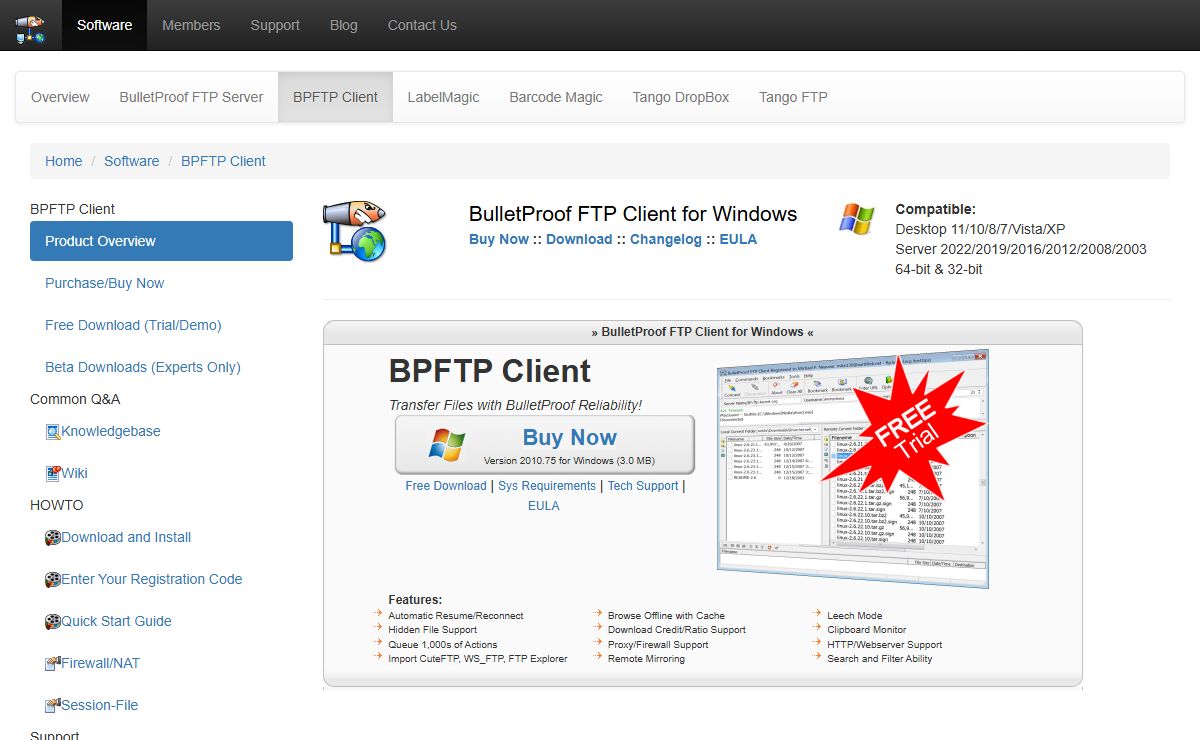Screen dimensions: 1200x740
Task: Click the Knowledgebase icon in sidebar
Action: coord(53,432)
